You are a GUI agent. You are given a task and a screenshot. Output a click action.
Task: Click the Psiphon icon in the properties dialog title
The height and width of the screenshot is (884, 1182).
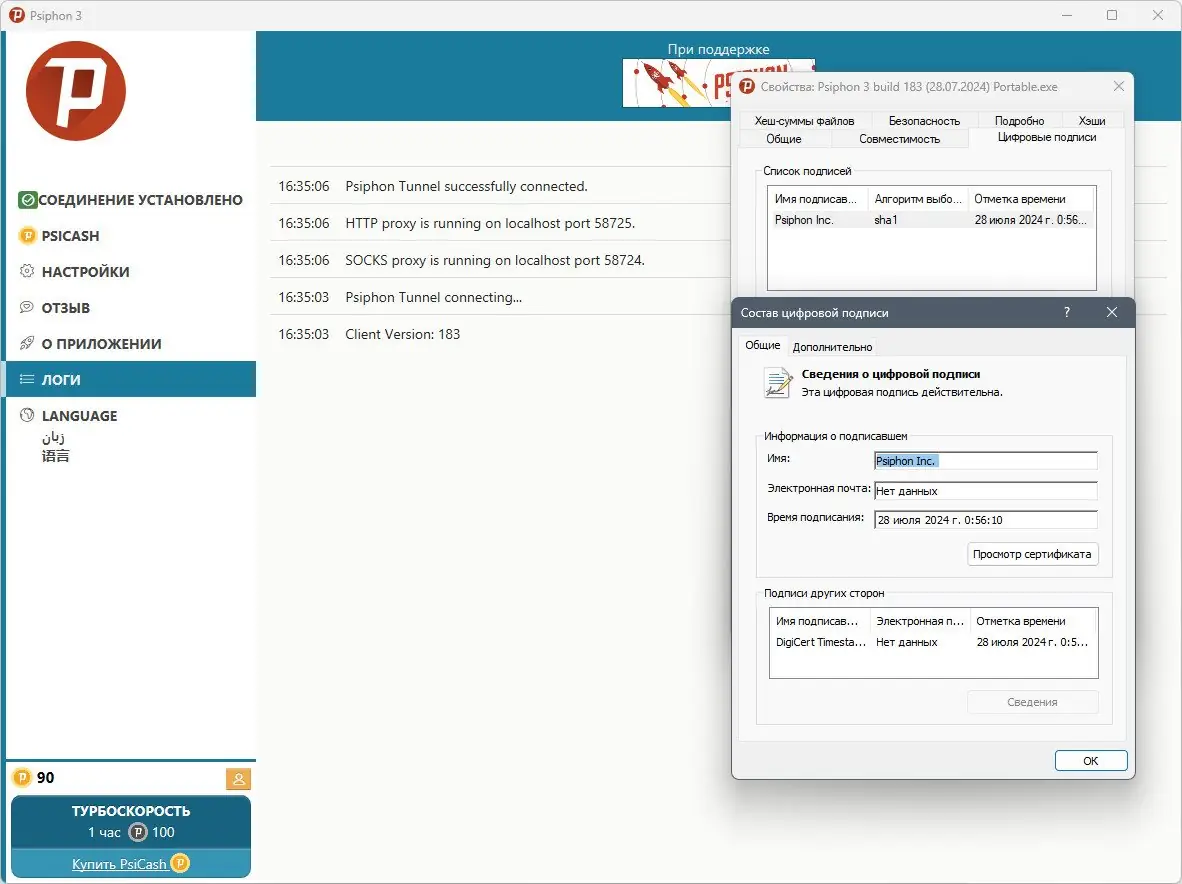coord(747,87)
